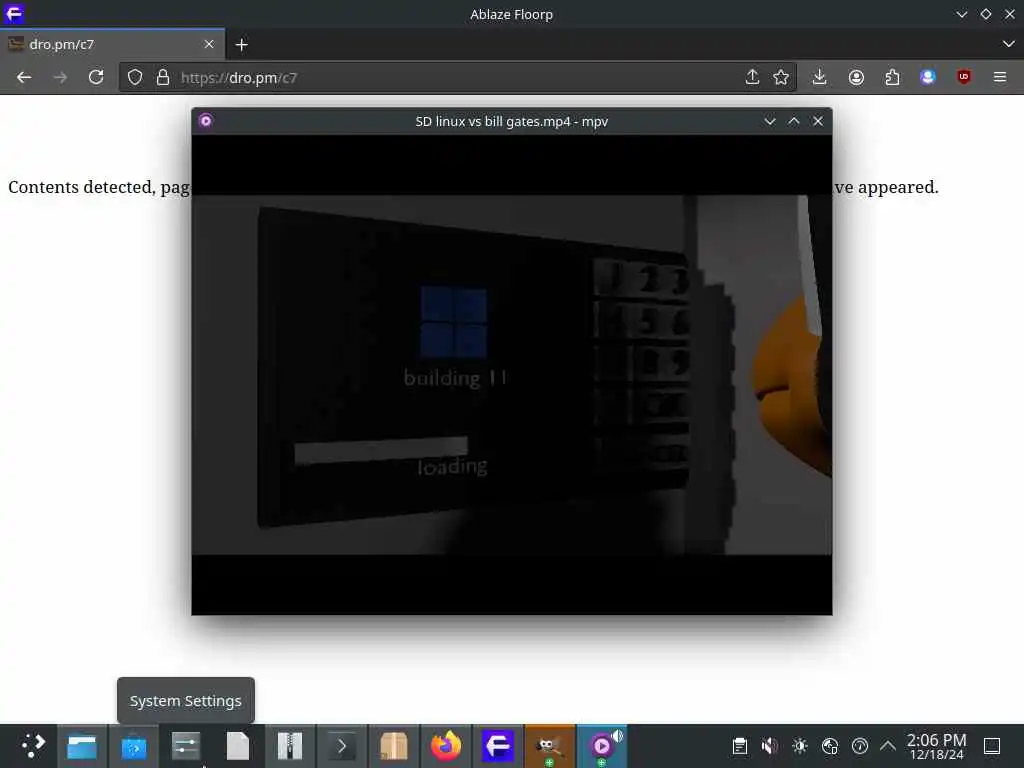The image size is (1024, 768).
Task: Close the dro.pm/c7 tab
Action: tap(209, 44)
